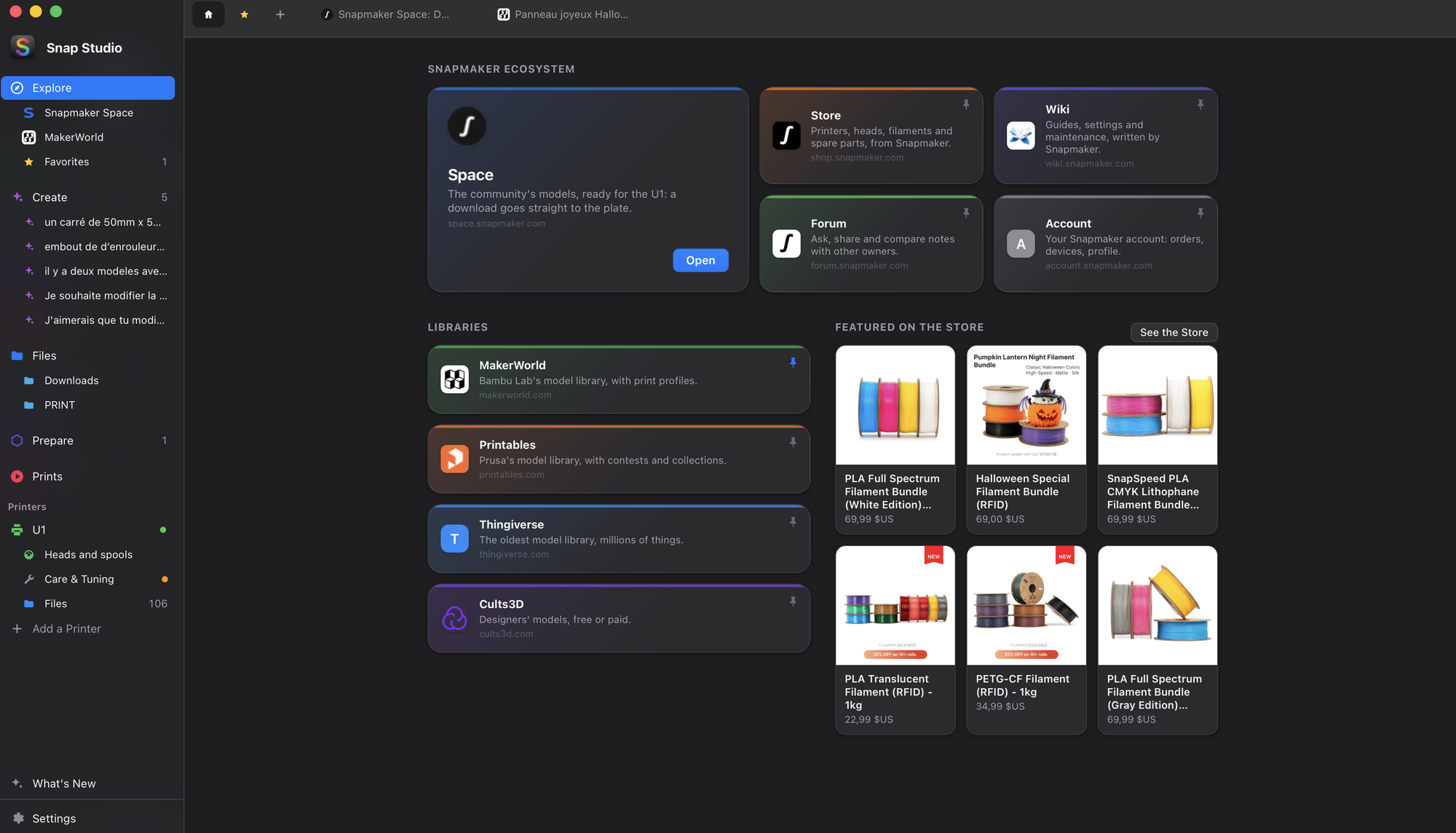Pin the Thingiverse library
Viewport: 1456px width, 833px height.
793,522
